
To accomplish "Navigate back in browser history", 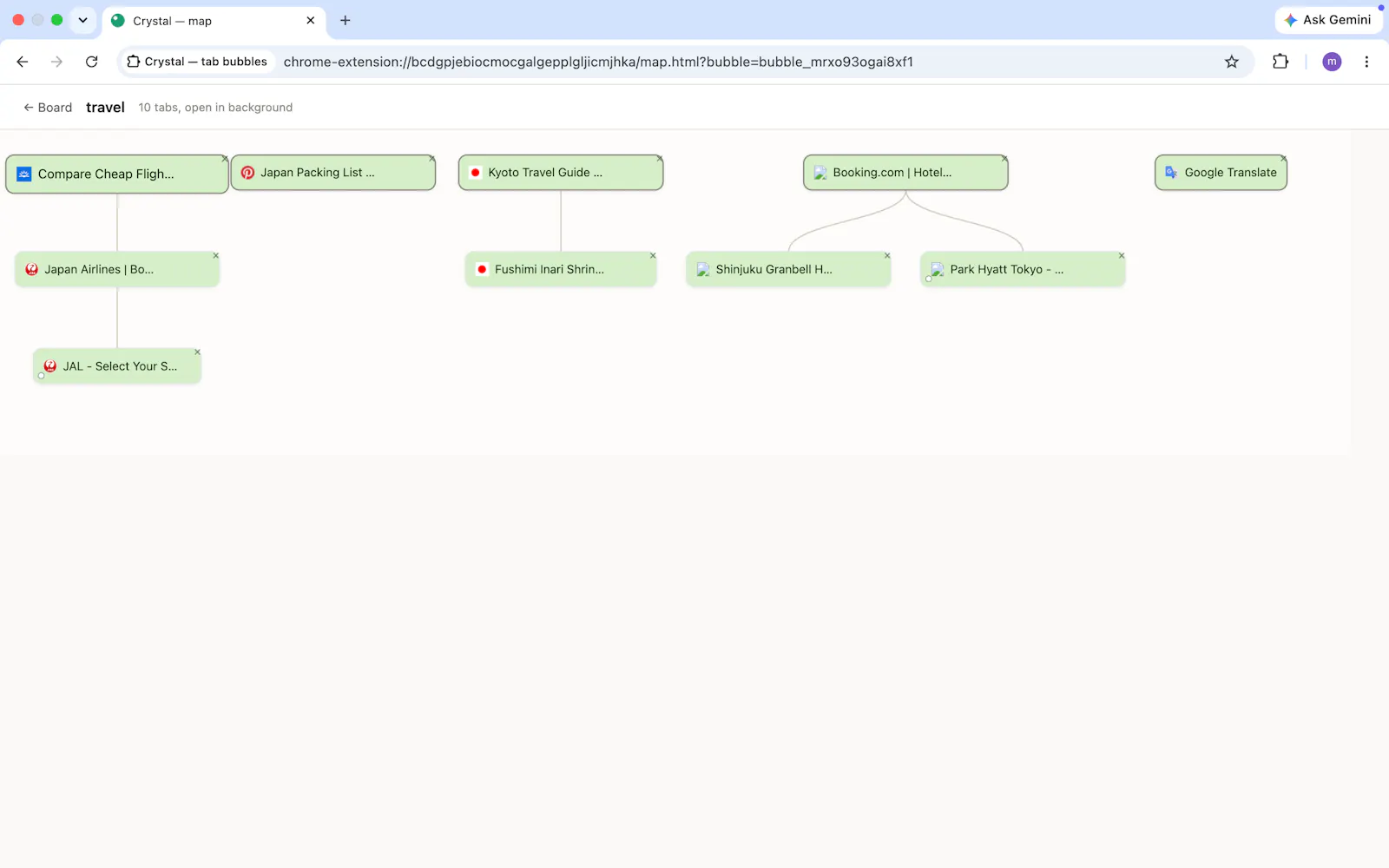I will [23, 62].
